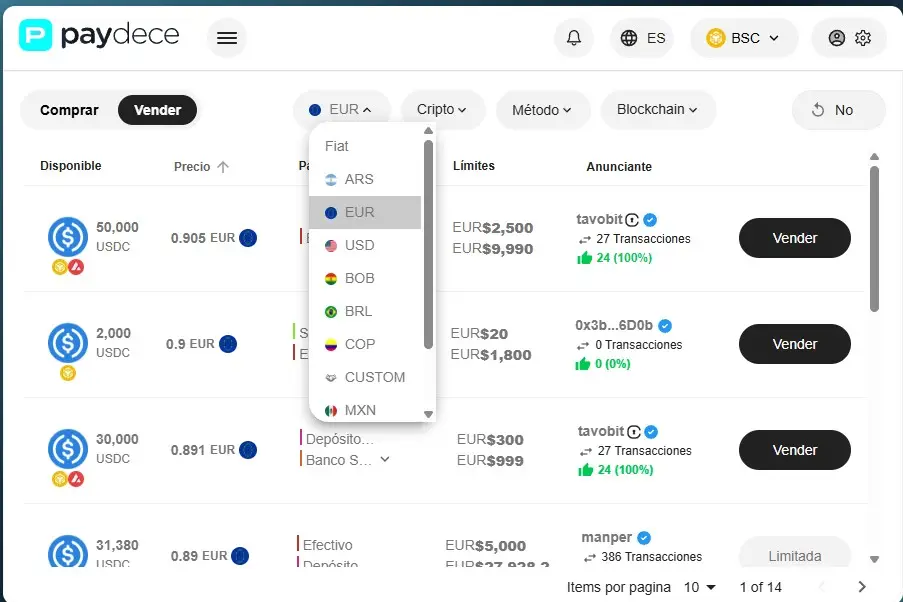Select the Vender toggle

click(157, 110)
